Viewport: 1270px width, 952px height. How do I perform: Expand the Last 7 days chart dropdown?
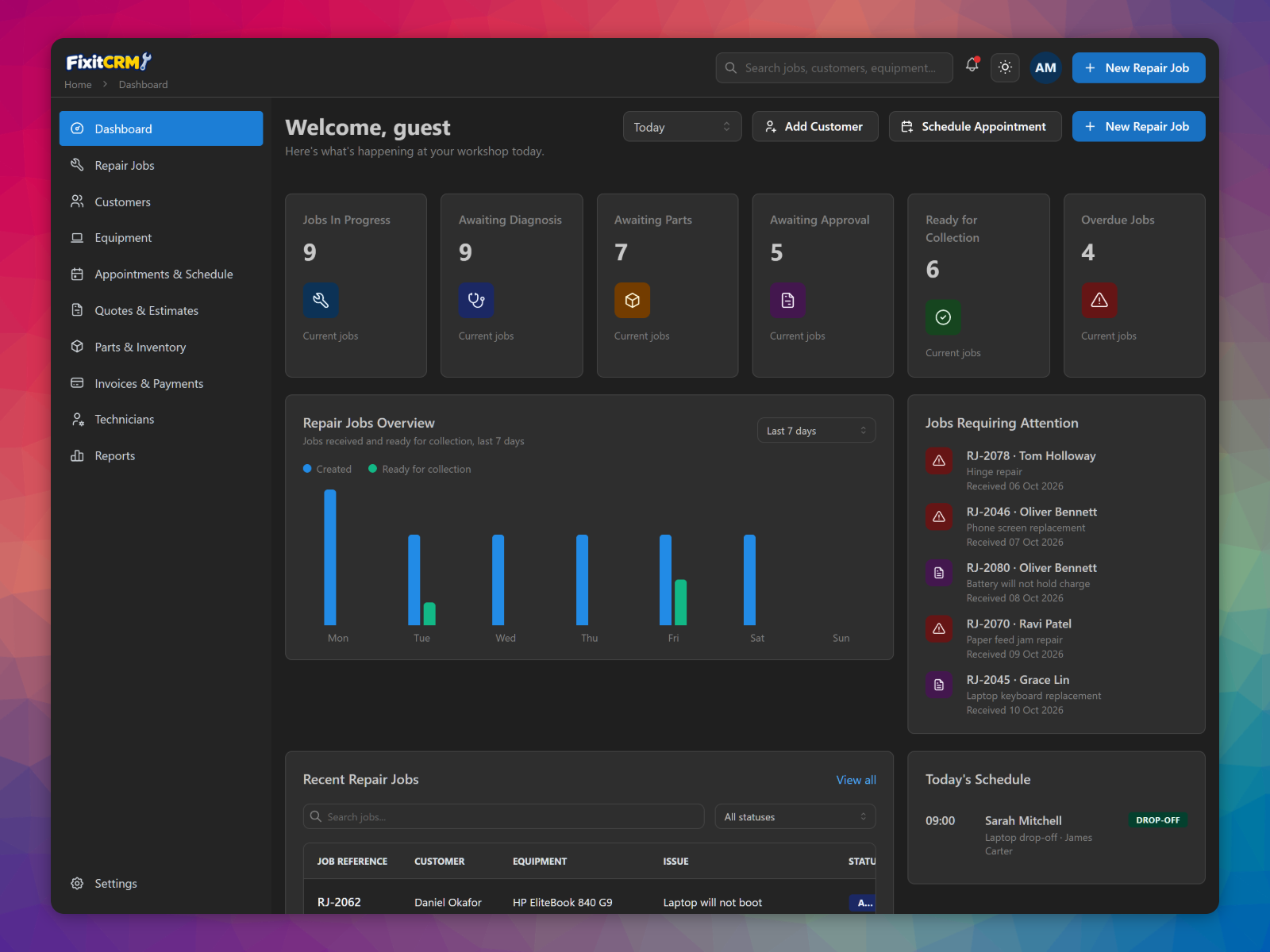[x=816, y=431]
